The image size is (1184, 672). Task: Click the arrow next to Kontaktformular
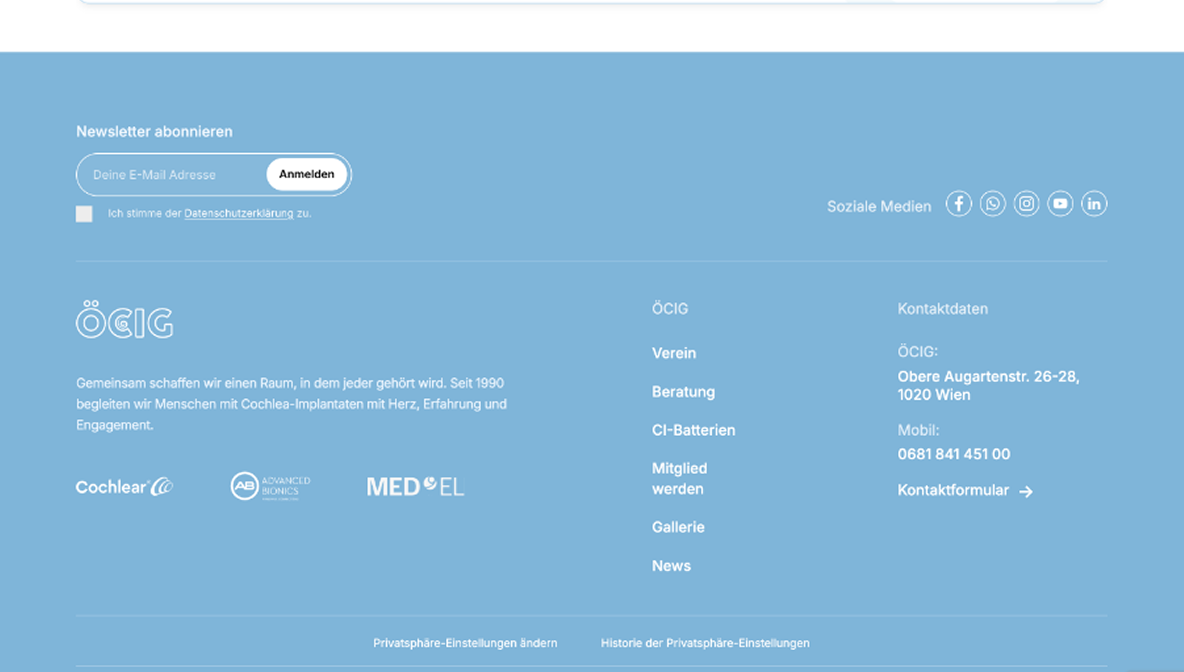click(1025, 492)
